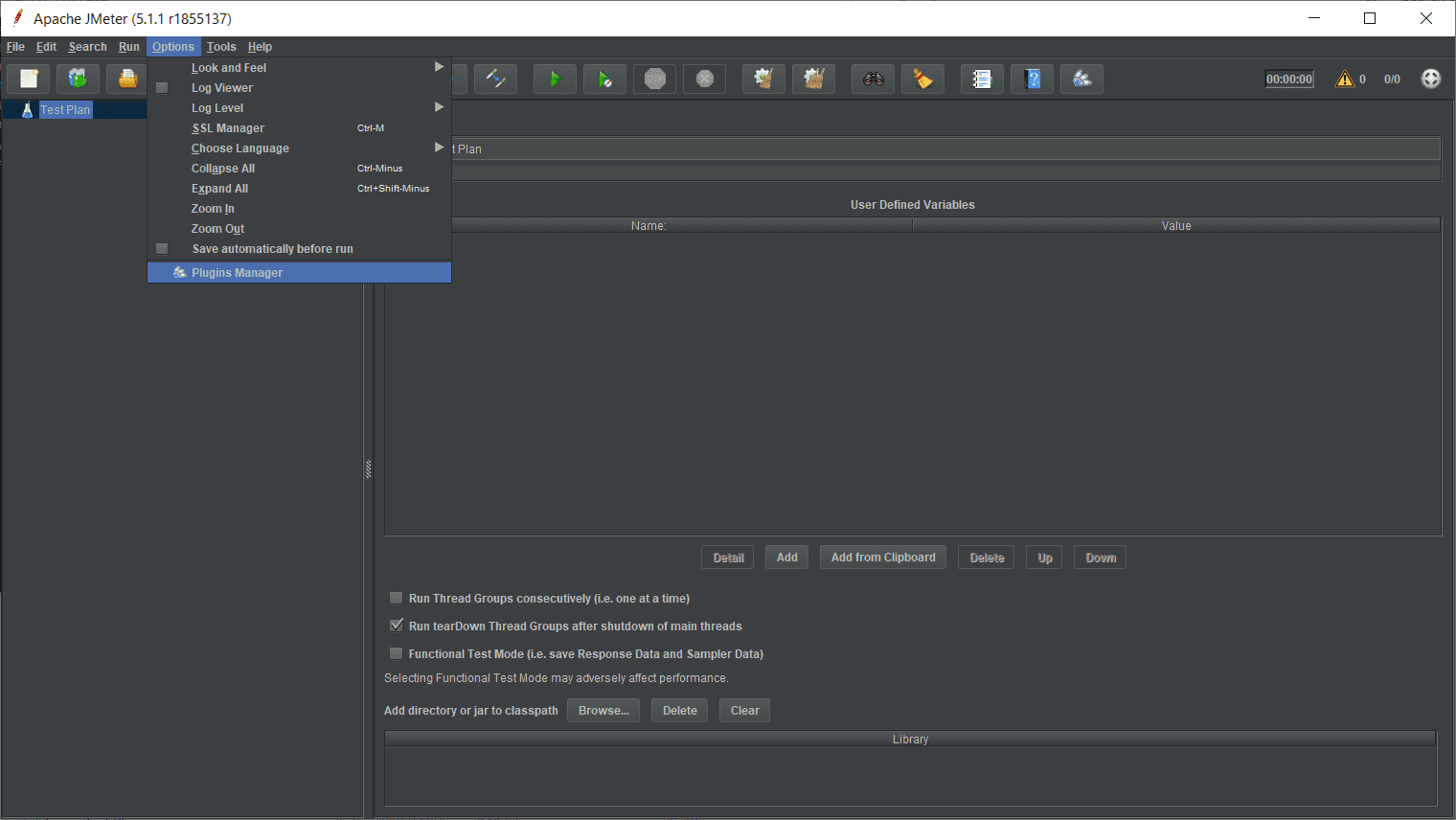Image resolution: width=1456 pixels, height=820 pixels.
Task: Select the Test Plan flask icon in tree
Action: pyautogui.click(x=27, y=109)
